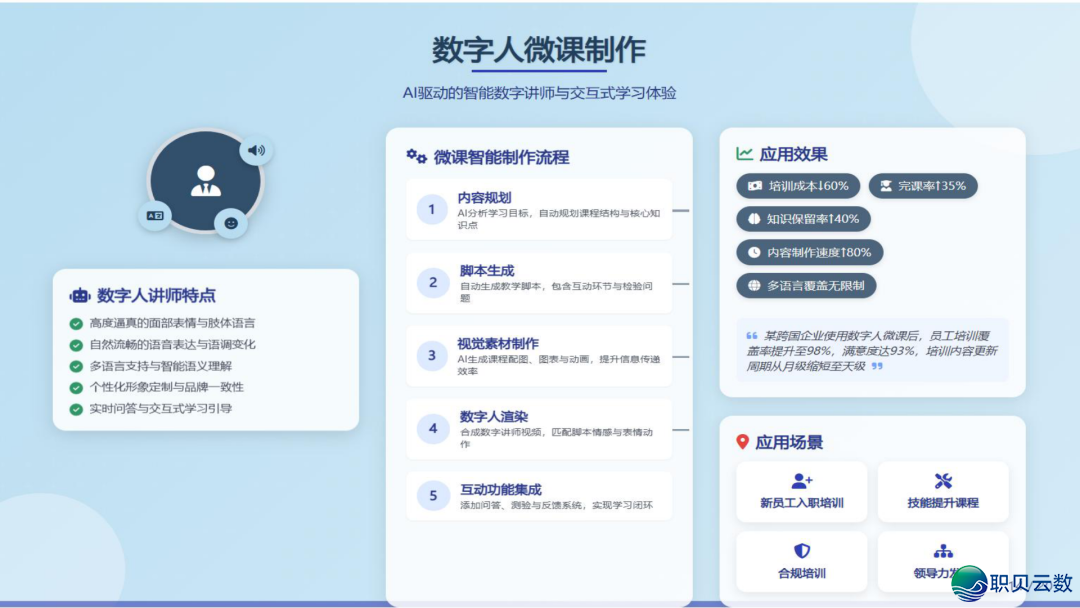This screenshot has width=1080, height=608.
Task: Click the graduate icon in 完课率↑35% tag
Action: tap(886, 186)
